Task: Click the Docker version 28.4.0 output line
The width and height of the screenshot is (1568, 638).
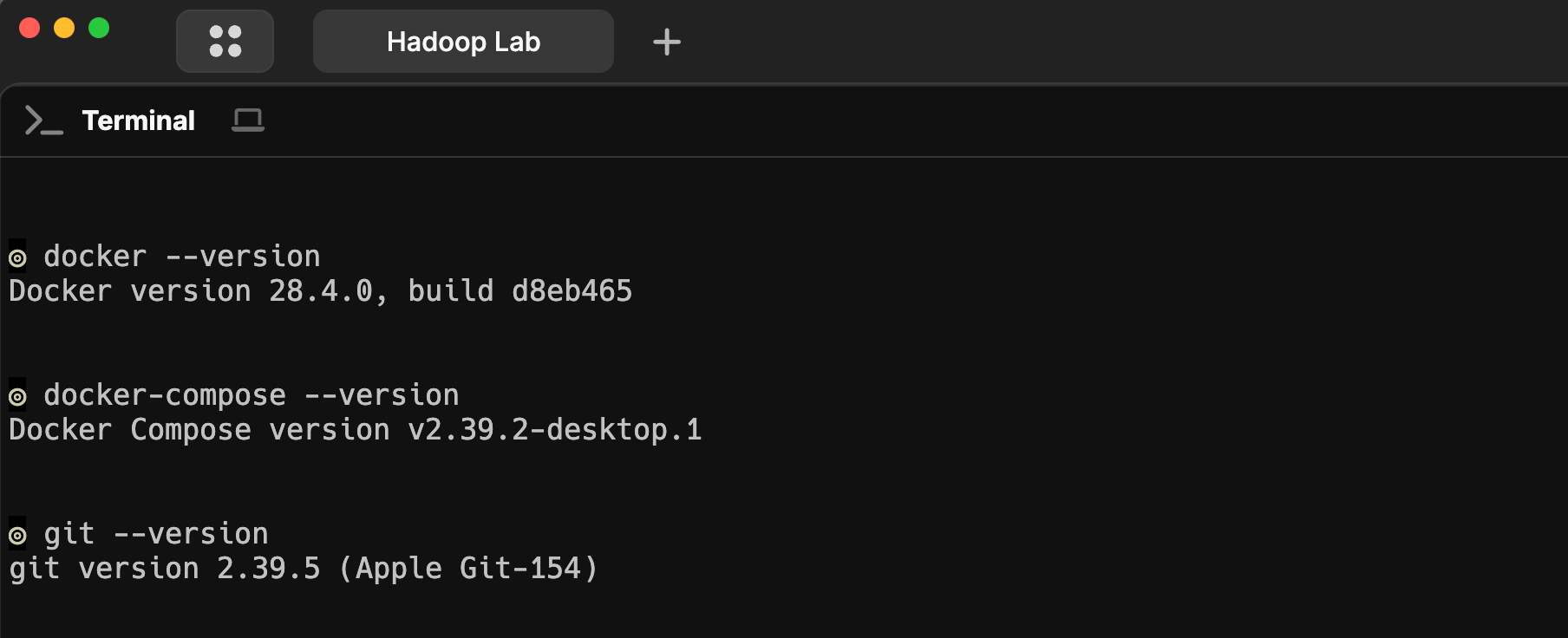Action: (320, 291)
